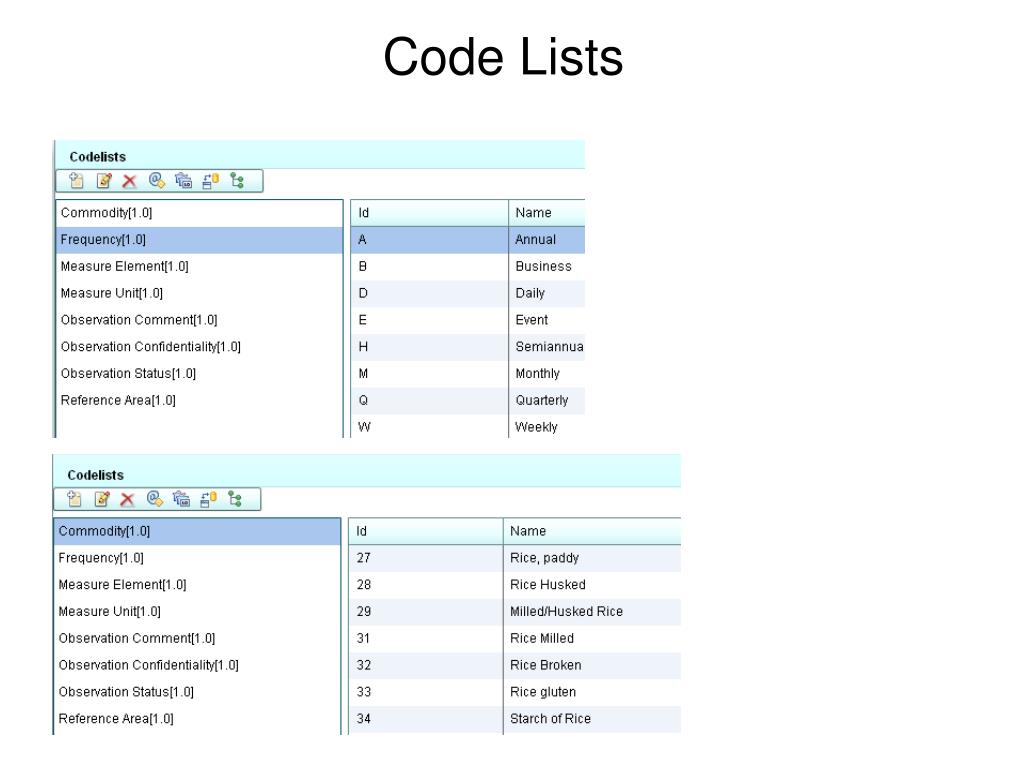Click Id cell 34
The height and width of the screenshot is (768, 1024).
click(426, 719)
